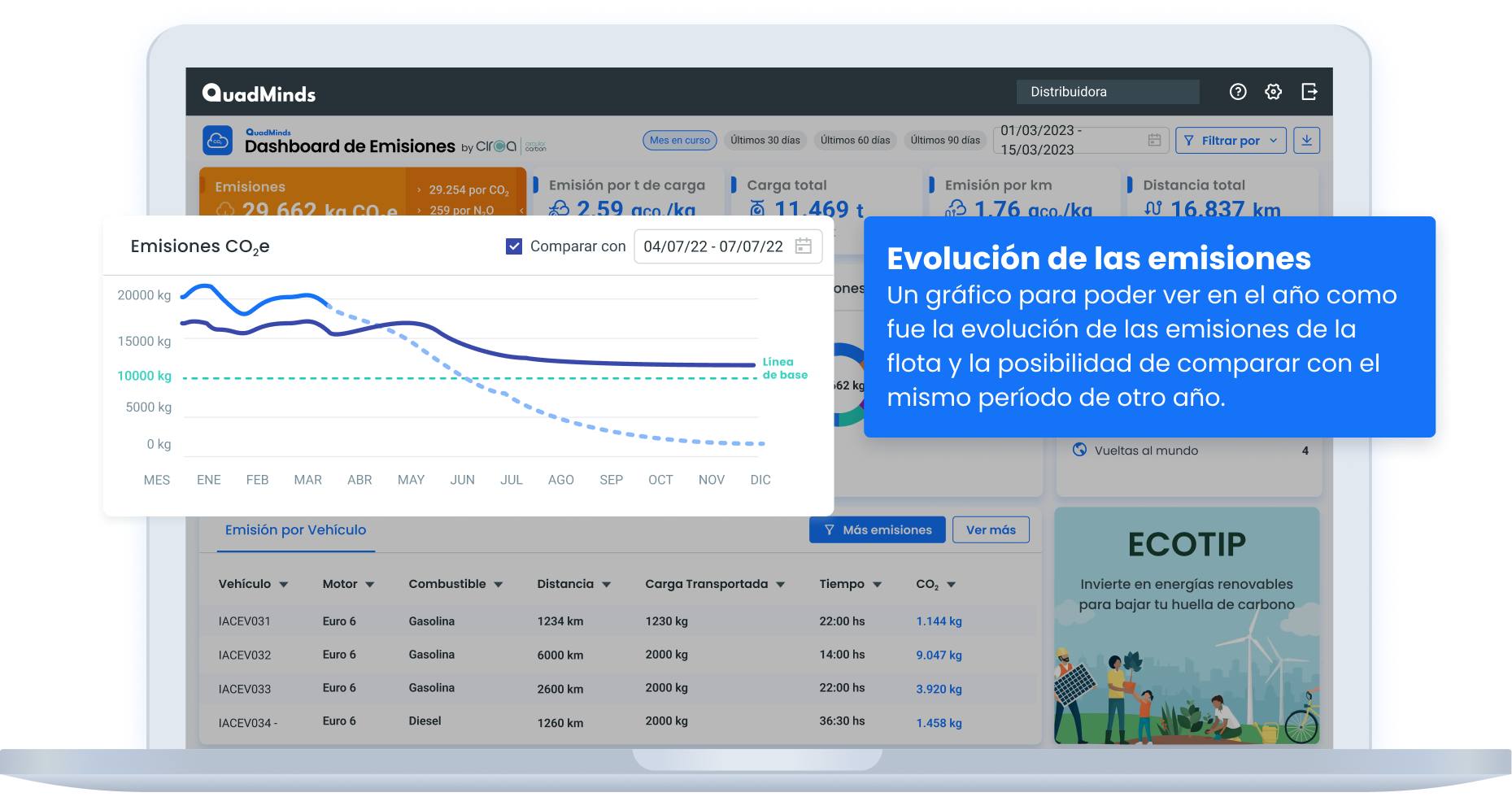
Task: Open the Combustible column sort dropdown
Action: [499, 585]
